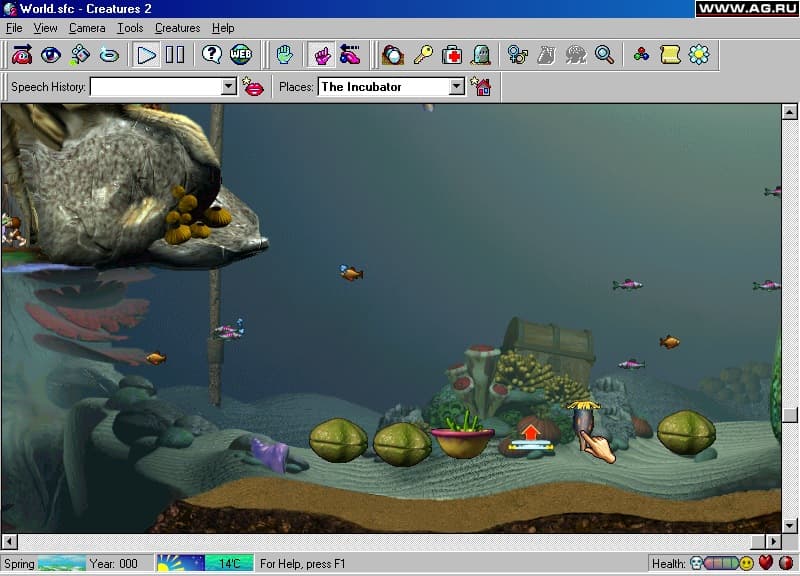The image size is (800, 576).
Task: Click the blue flower icon
Action: (699, 55)
